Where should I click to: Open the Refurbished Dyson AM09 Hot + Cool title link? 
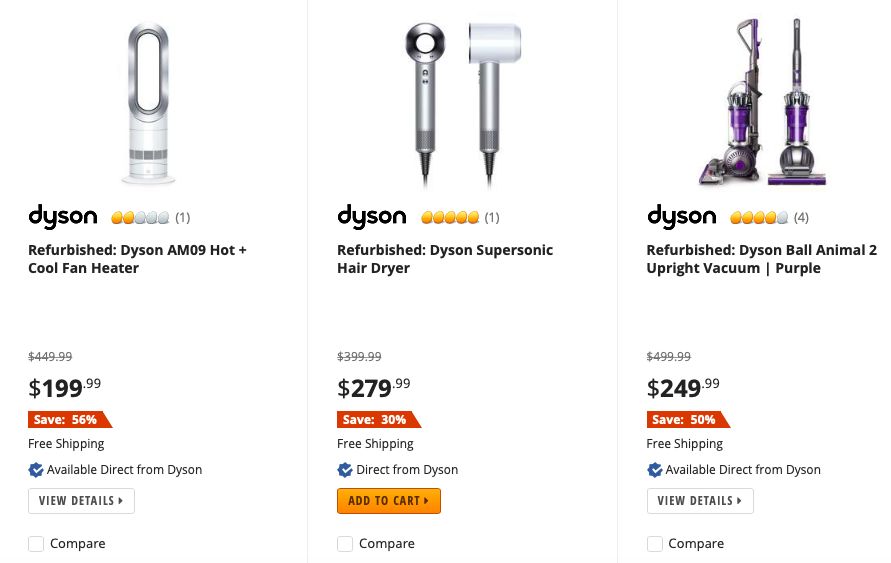(x=137, y=259)
